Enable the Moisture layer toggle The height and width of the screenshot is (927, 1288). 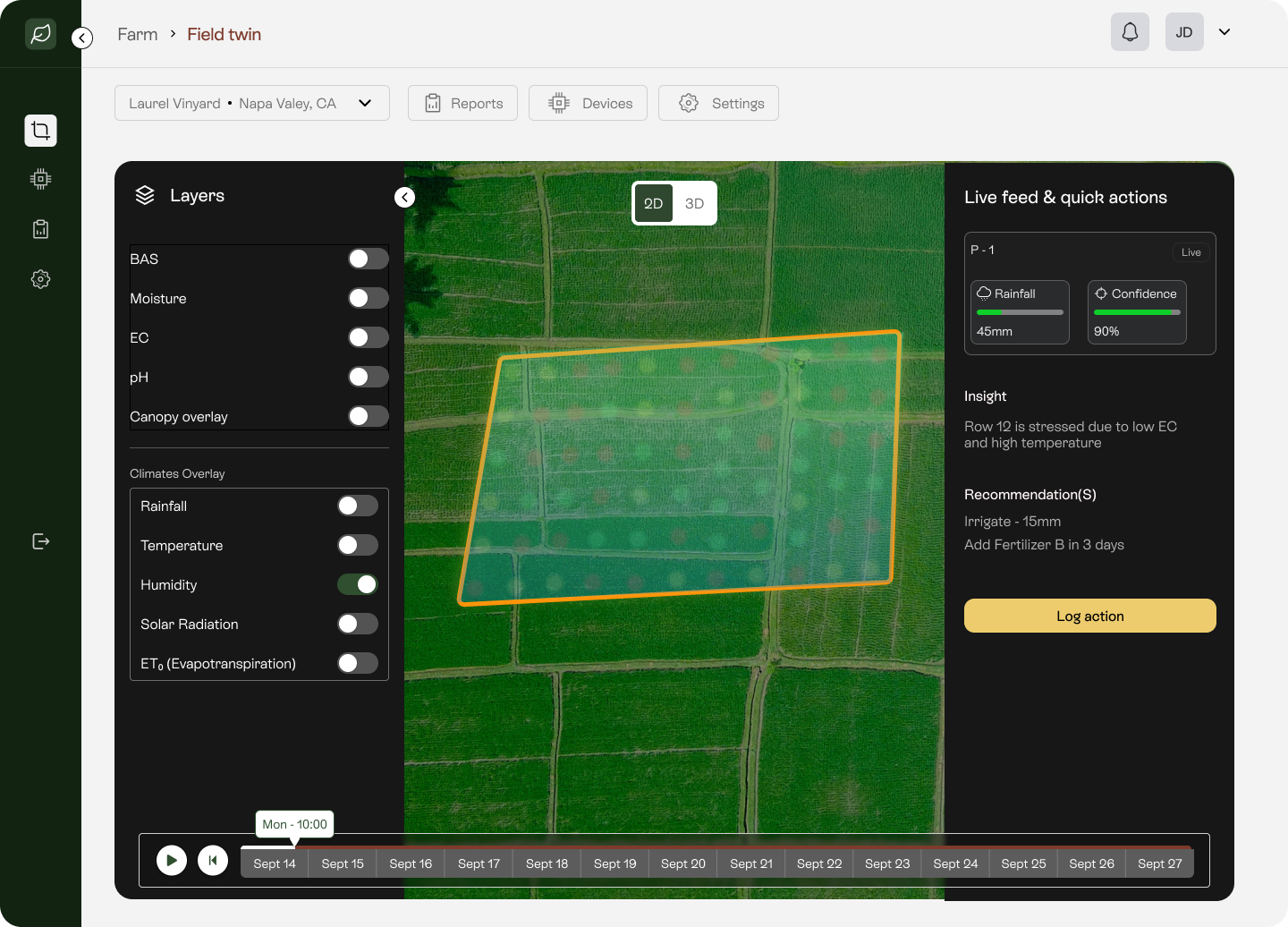coord(368,298)
